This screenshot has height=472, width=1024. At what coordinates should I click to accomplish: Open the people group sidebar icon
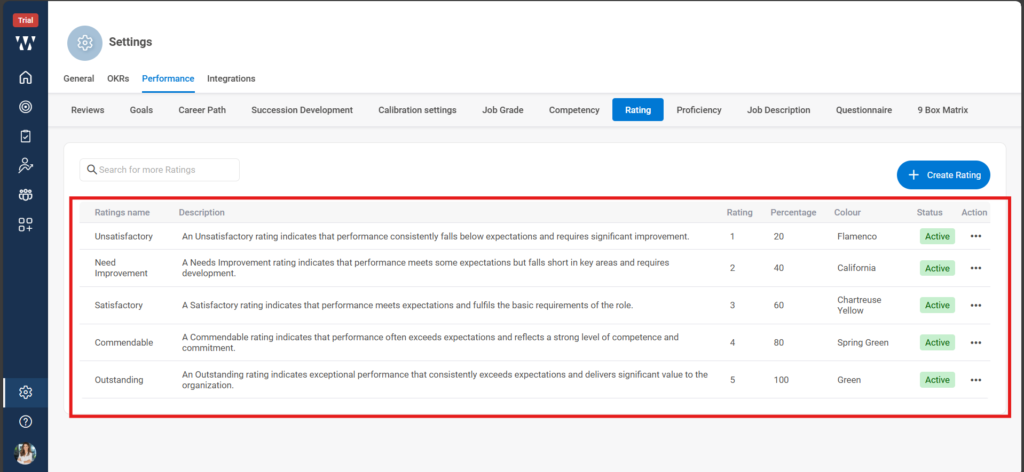25,195
